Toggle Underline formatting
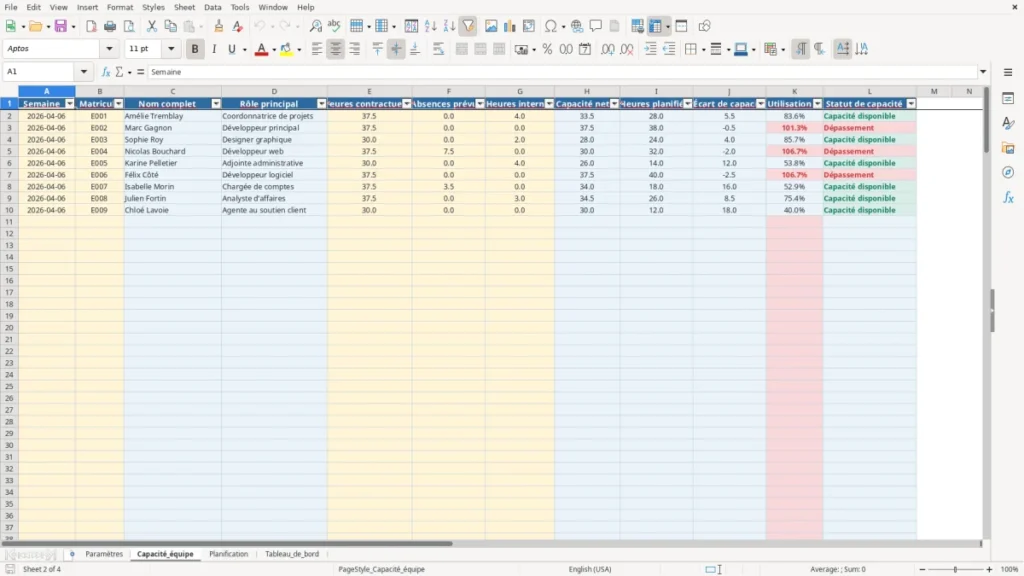This screenshot has height=576, width=1024. [231, 49]
